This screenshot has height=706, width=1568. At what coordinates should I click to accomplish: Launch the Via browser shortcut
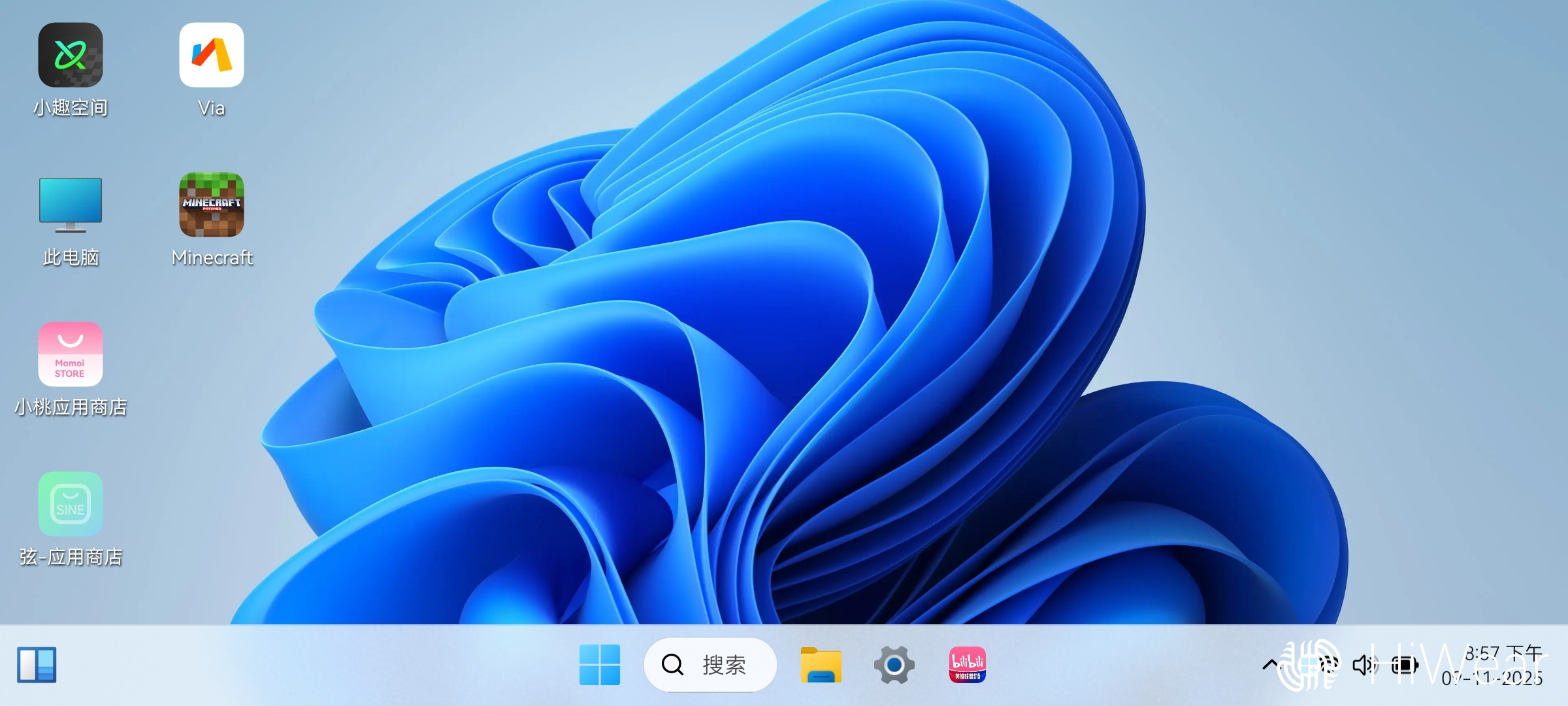click(x=212, y=56)
